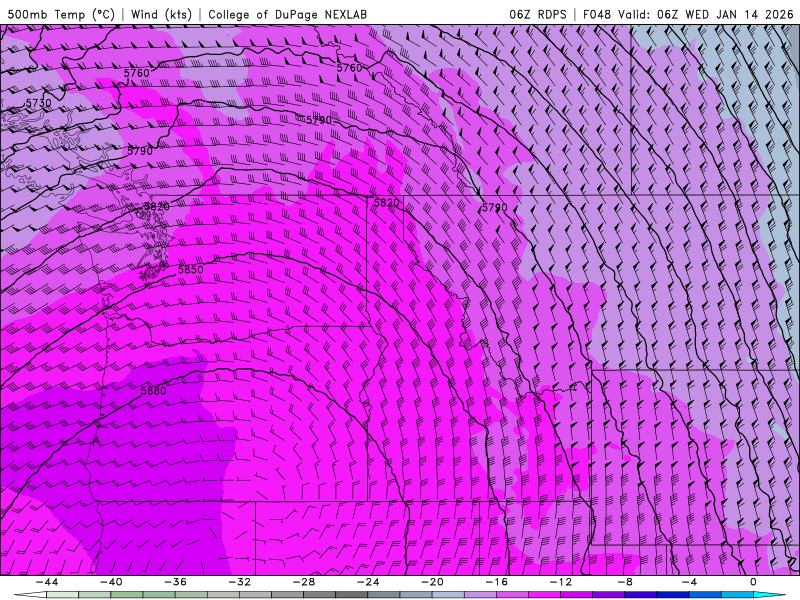Click 'College of DuPage NEXLAB' header text
This screenshot has width=800, height=600.
(x=287, y=14)
